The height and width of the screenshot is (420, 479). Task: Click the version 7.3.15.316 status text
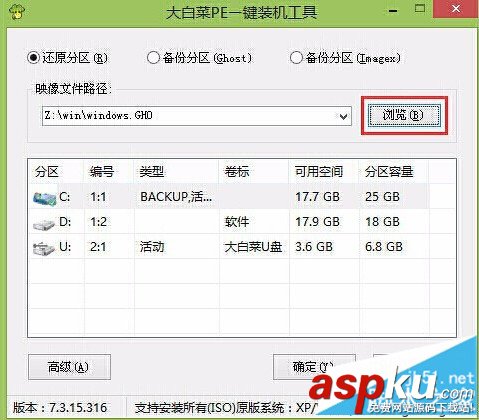click(x=60, y=407)
